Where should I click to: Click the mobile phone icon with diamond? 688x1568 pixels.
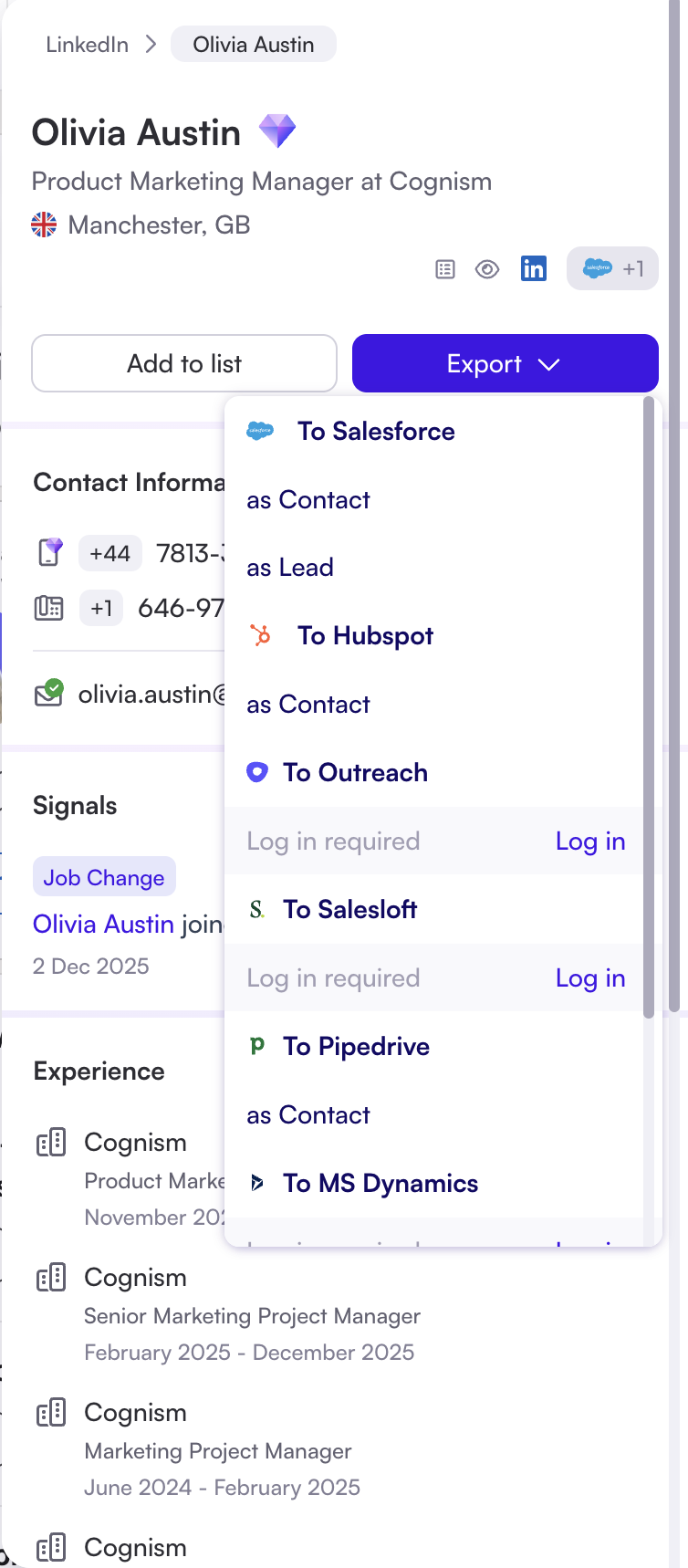[x=50, y=552]
